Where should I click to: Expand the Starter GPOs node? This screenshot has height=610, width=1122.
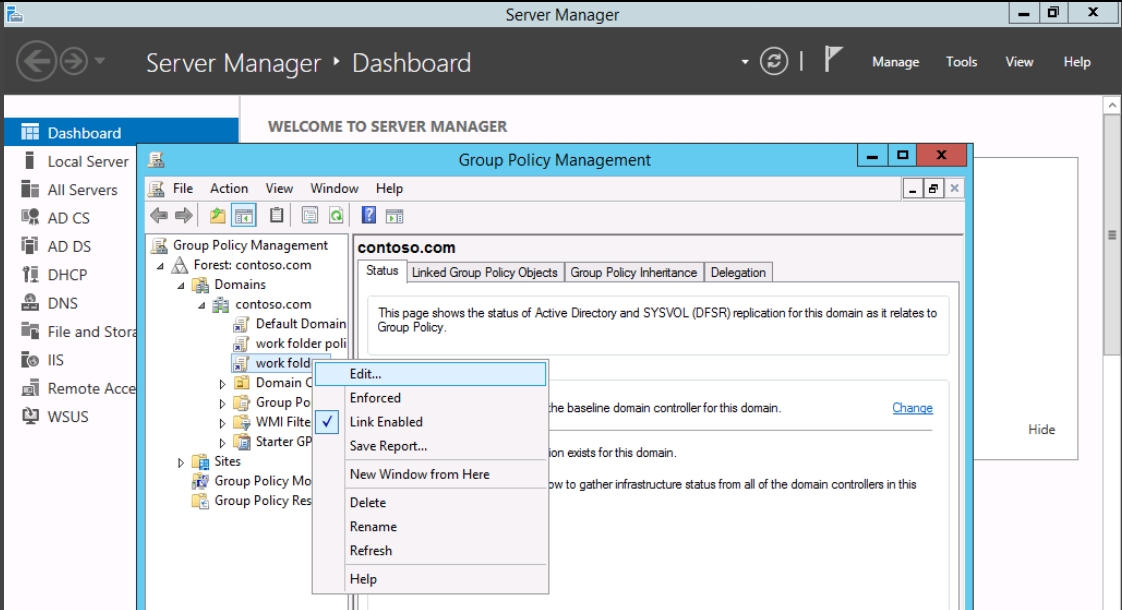coord(223,442)
